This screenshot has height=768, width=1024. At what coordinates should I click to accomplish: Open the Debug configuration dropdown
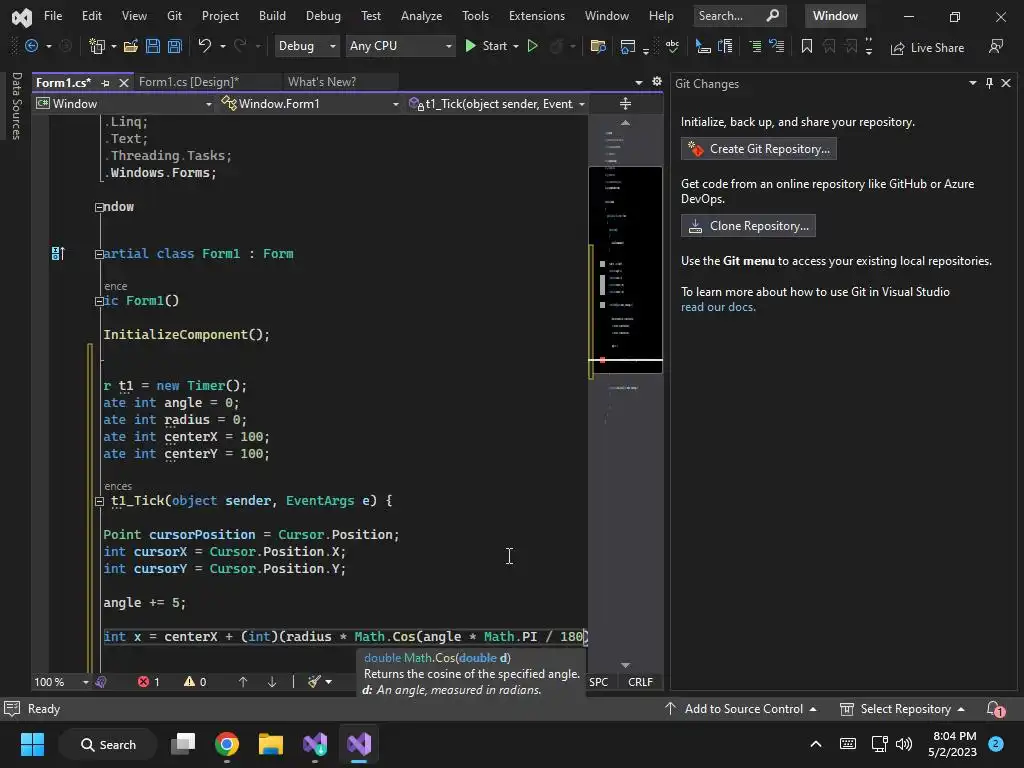point(306,46)
